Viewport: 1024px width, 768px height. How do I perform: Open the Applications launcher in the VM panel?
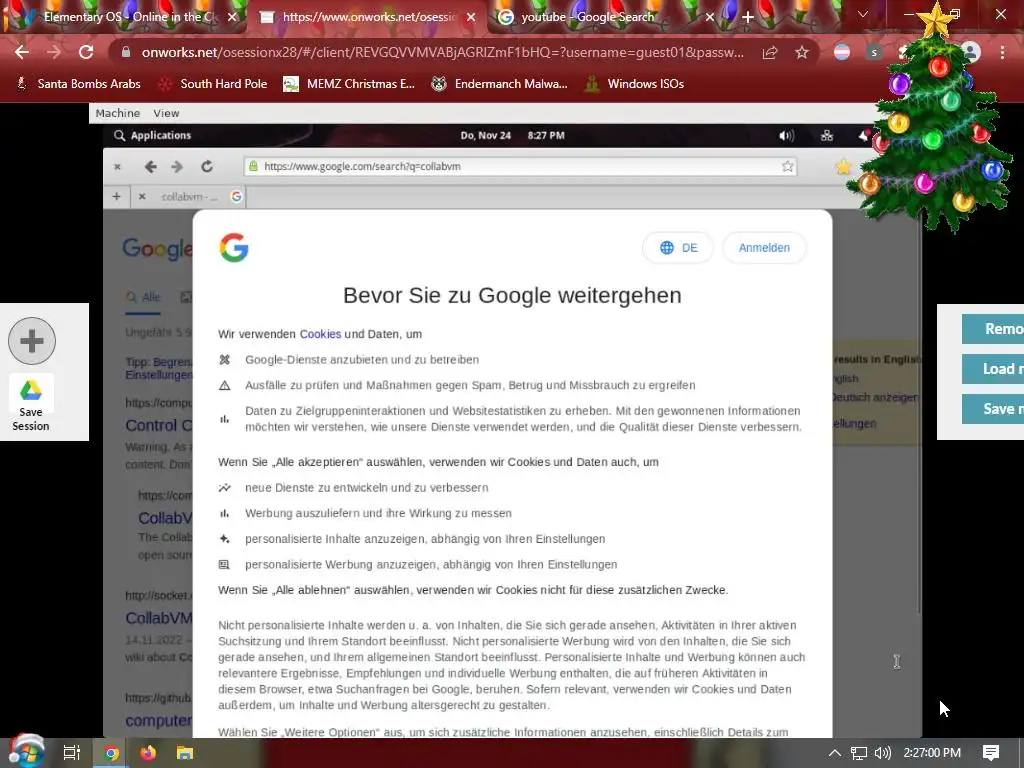tap(152, 135)
